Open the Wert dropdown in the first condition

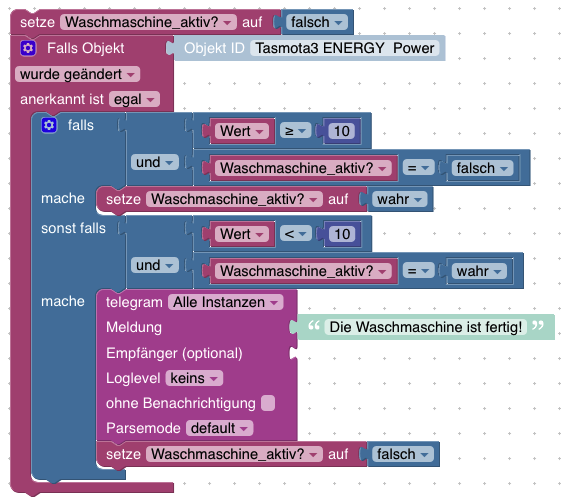click(x=242, y=131)
